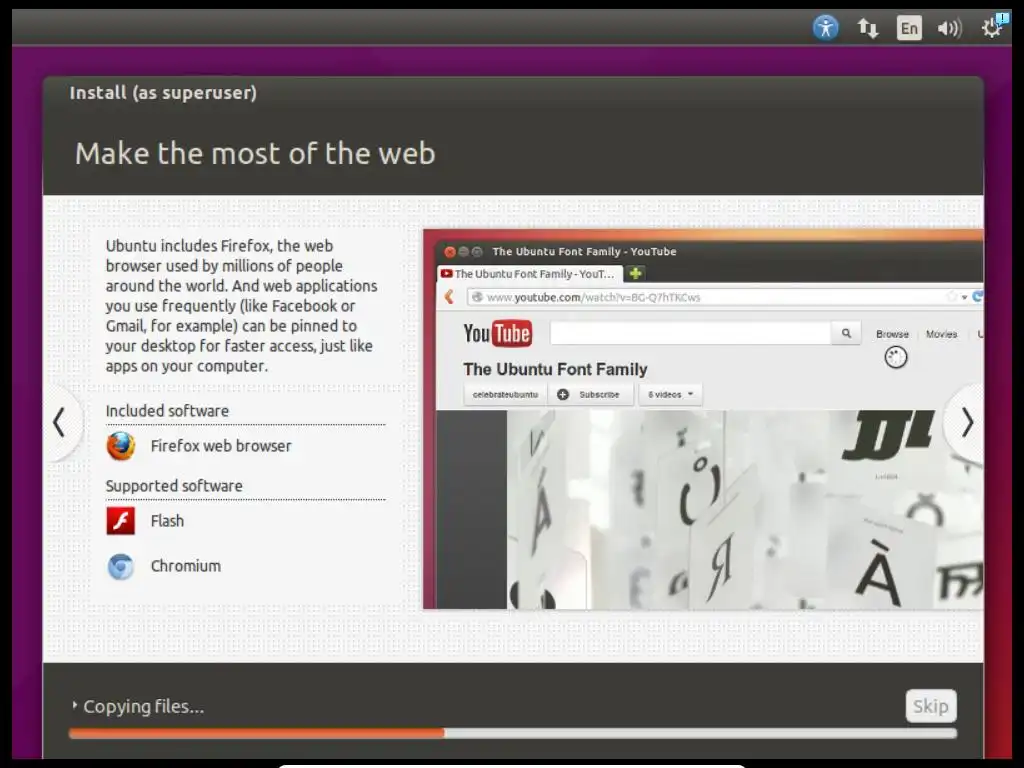Click the Firefox web browser icon
This screenshot has height=768, width=1024.
121,446
